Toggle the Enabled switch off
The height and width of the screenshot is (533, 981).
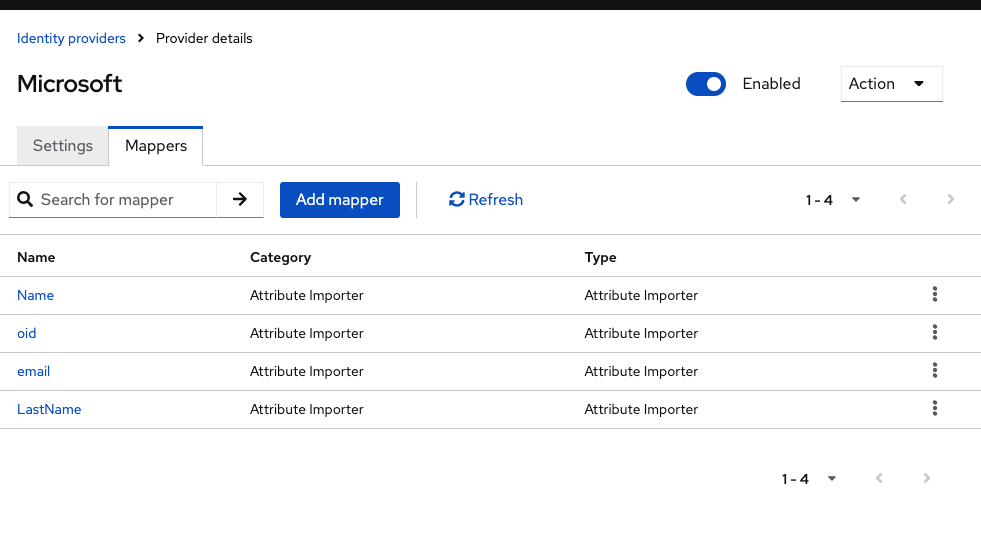pos(706,84)
